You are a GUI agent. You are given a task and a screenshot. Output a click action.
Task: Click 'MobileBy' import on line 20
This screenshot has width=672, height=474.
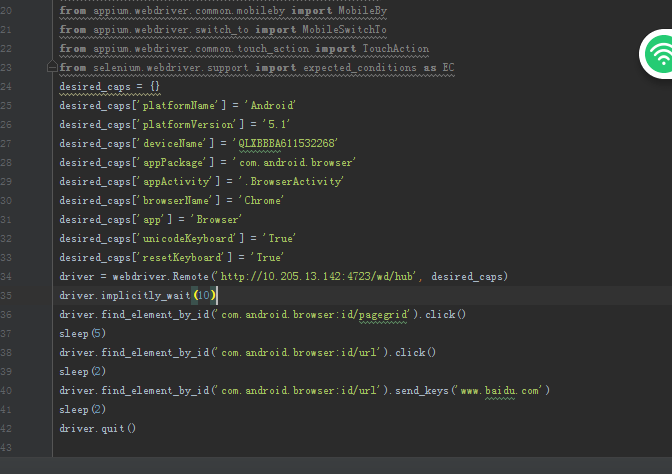363,11
